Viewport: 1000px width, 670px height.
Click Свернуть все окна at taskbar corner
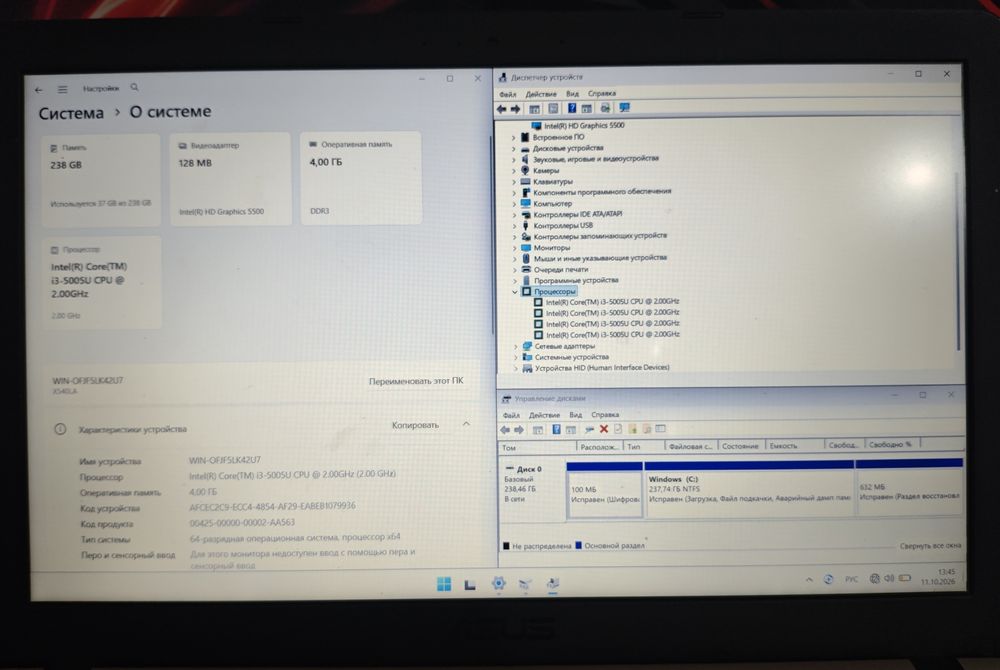(x=930, y=546)
